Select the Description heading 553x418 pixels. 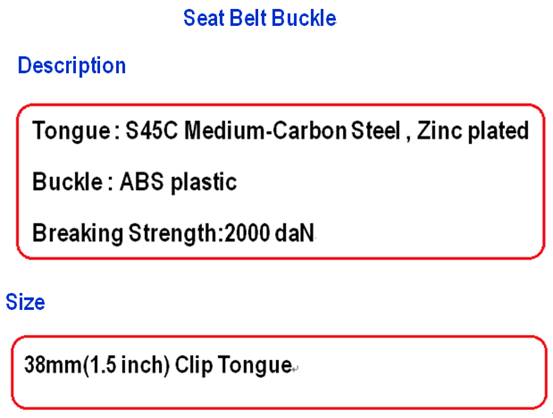click(x=72, y=66)
